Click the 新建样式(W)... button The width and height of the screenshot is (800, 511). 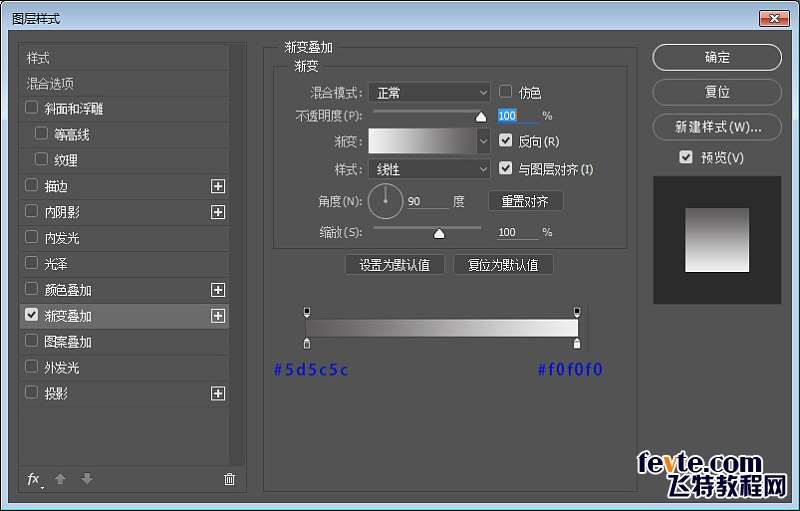coord(717,127)
